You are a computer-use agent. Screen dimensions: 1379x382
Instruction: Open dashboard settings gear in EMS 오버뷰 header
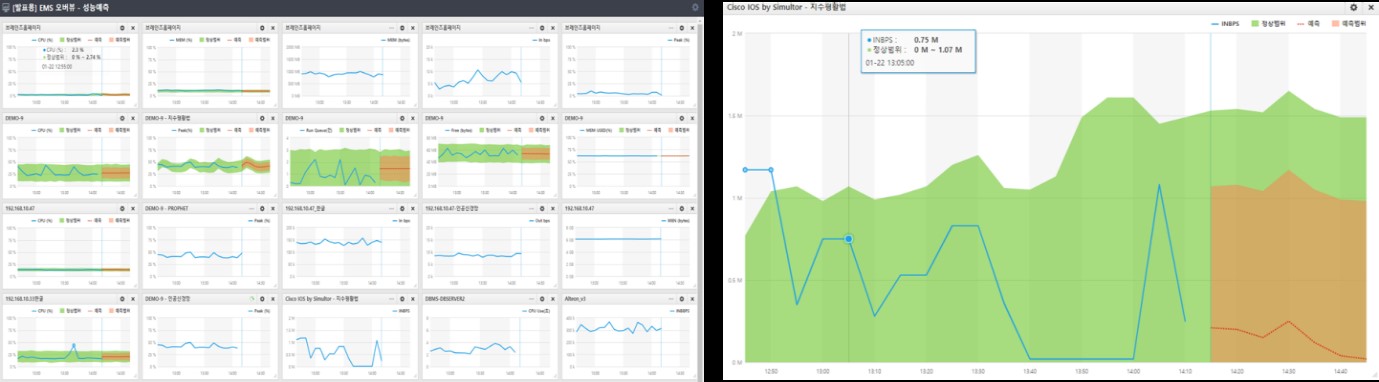click(696, 7)
